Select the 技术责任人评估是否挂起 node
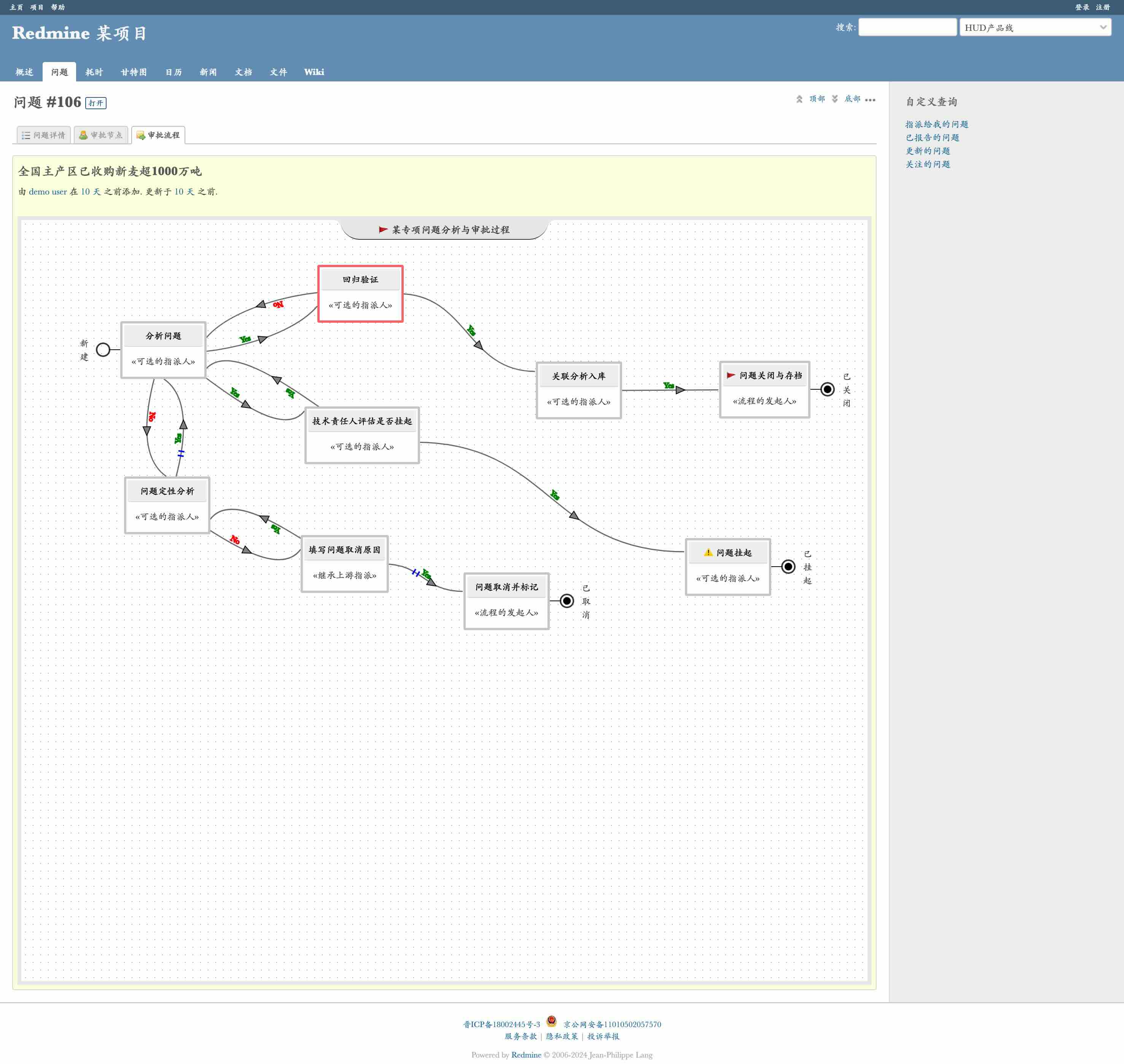 coord(362,435)
